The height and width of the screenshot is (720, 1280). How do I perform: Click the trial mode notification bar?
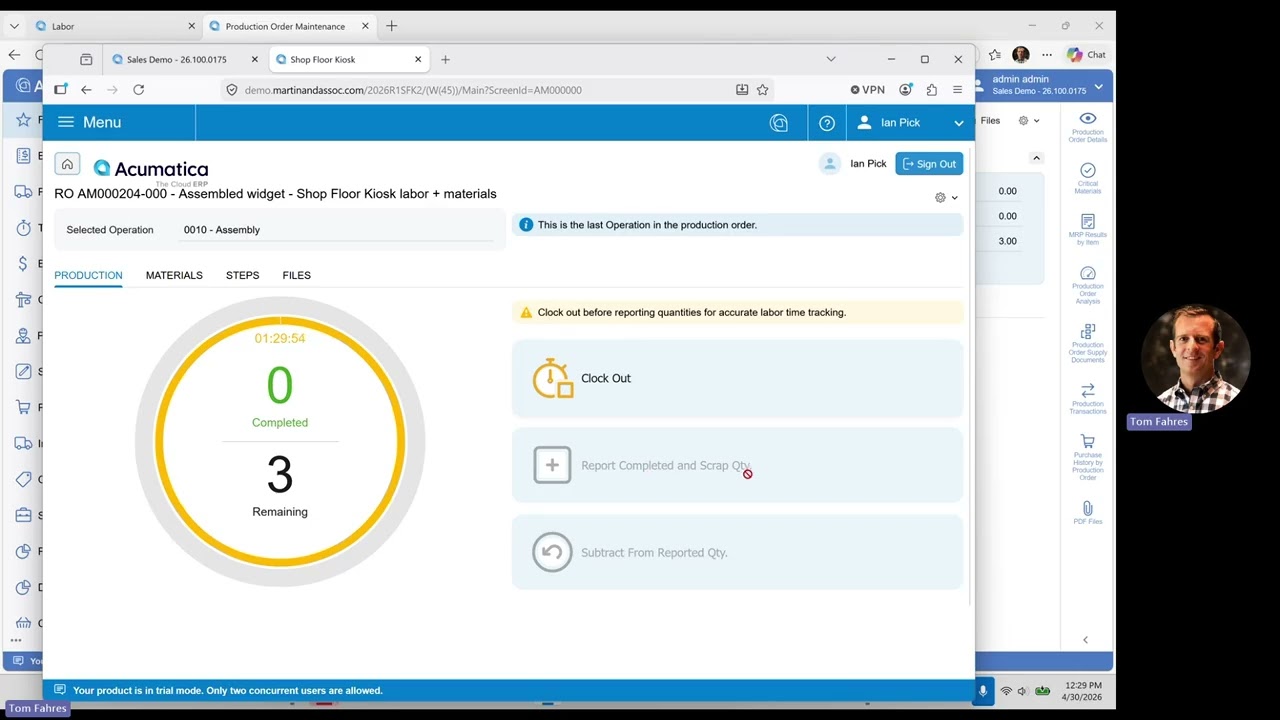508,690
